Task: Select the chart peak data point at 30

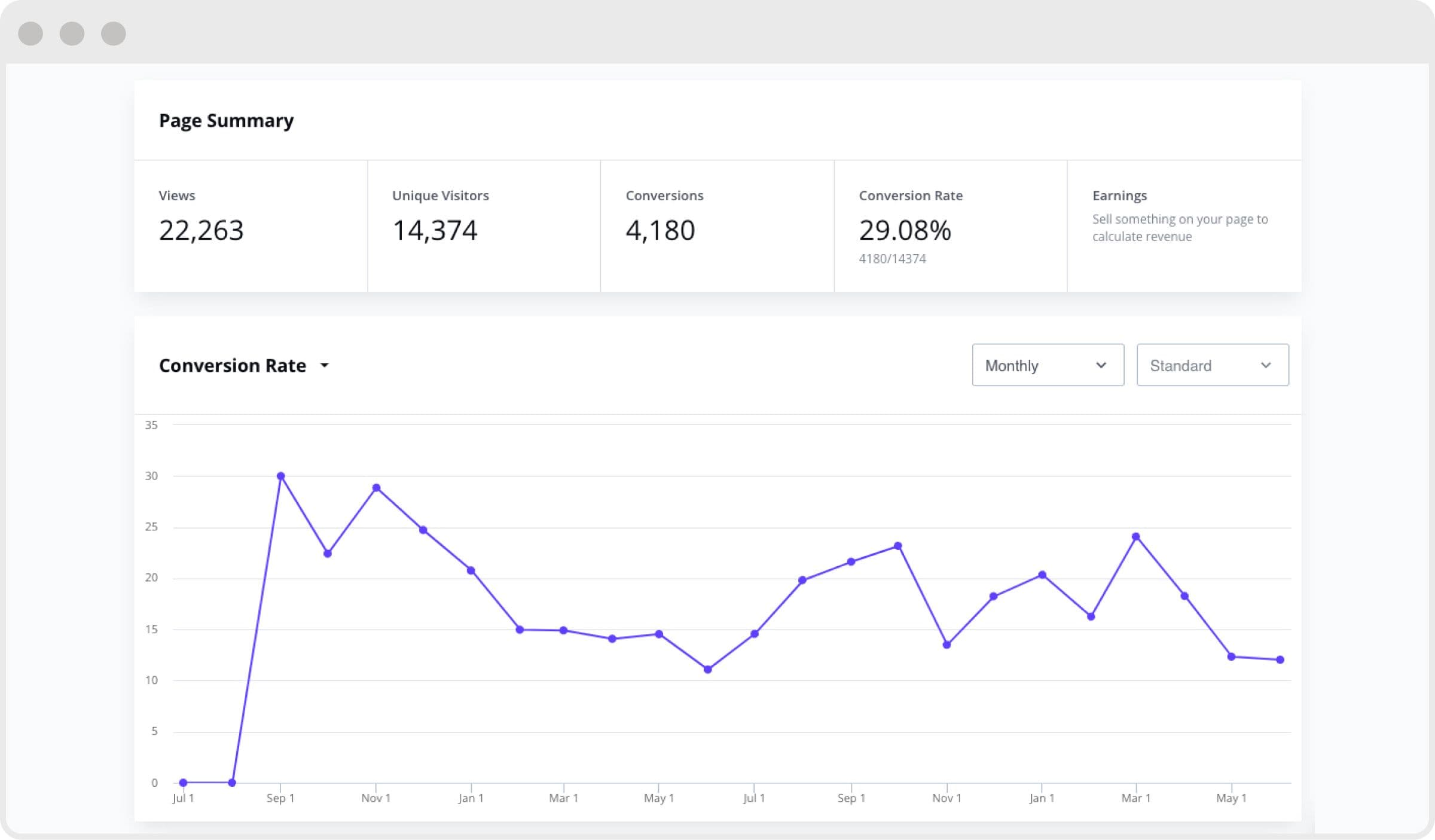Action: pos(280,476)
